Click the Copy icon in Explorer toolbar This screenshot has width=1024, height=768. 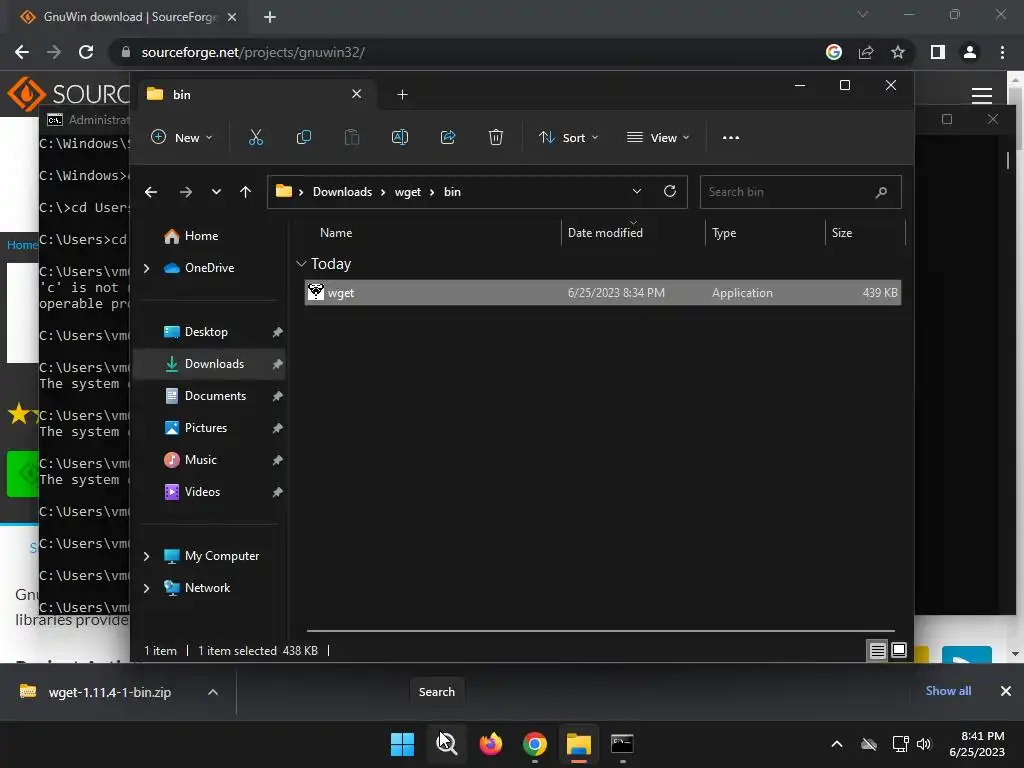click(x=304, y=137)
